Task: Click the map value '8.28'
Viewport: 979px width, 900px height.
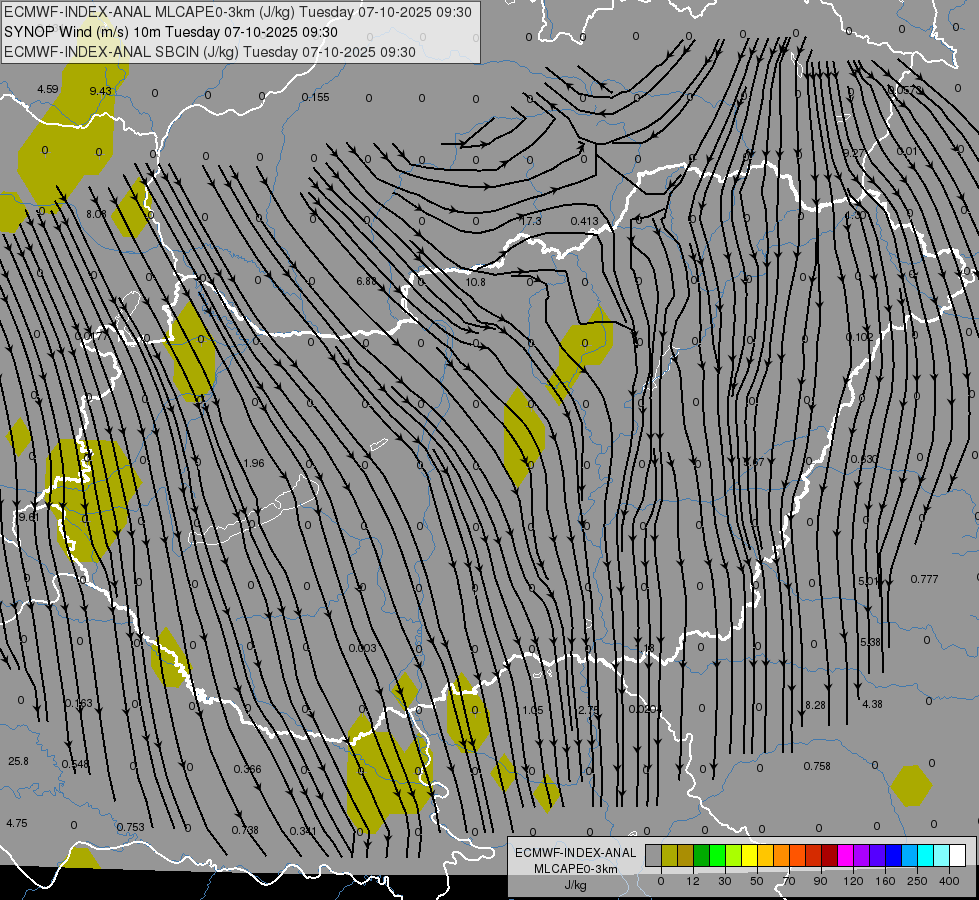Action: pyautogui.click(x=815, y=705)
